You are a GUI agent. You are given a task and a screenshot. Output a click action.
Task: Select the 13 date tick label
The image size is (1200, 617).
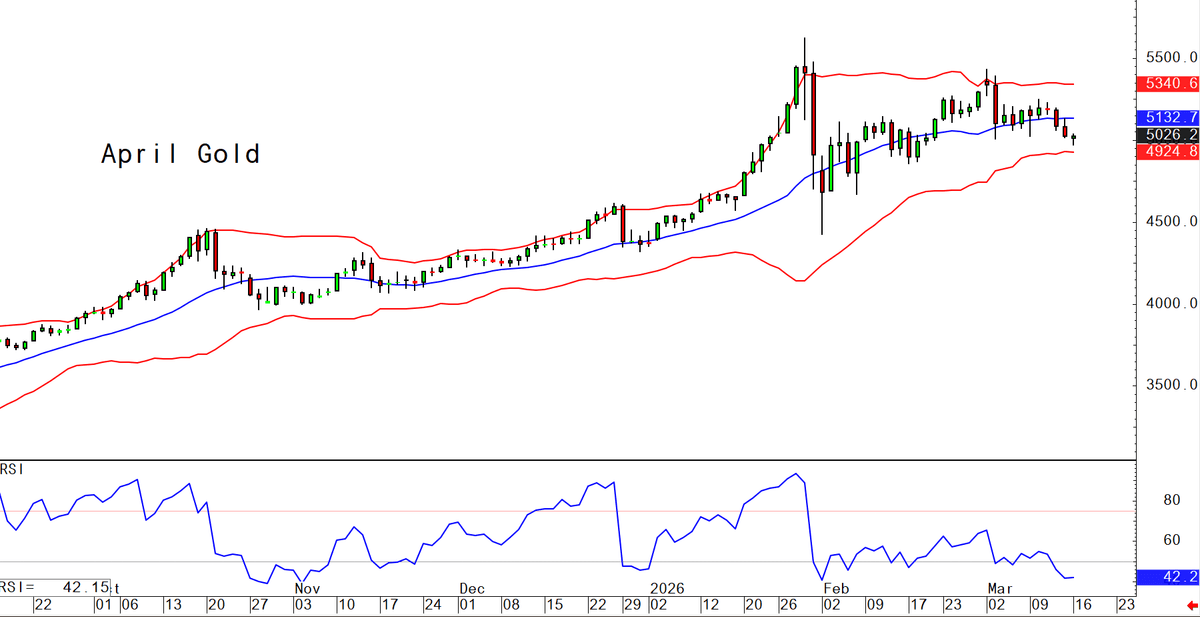174,606
